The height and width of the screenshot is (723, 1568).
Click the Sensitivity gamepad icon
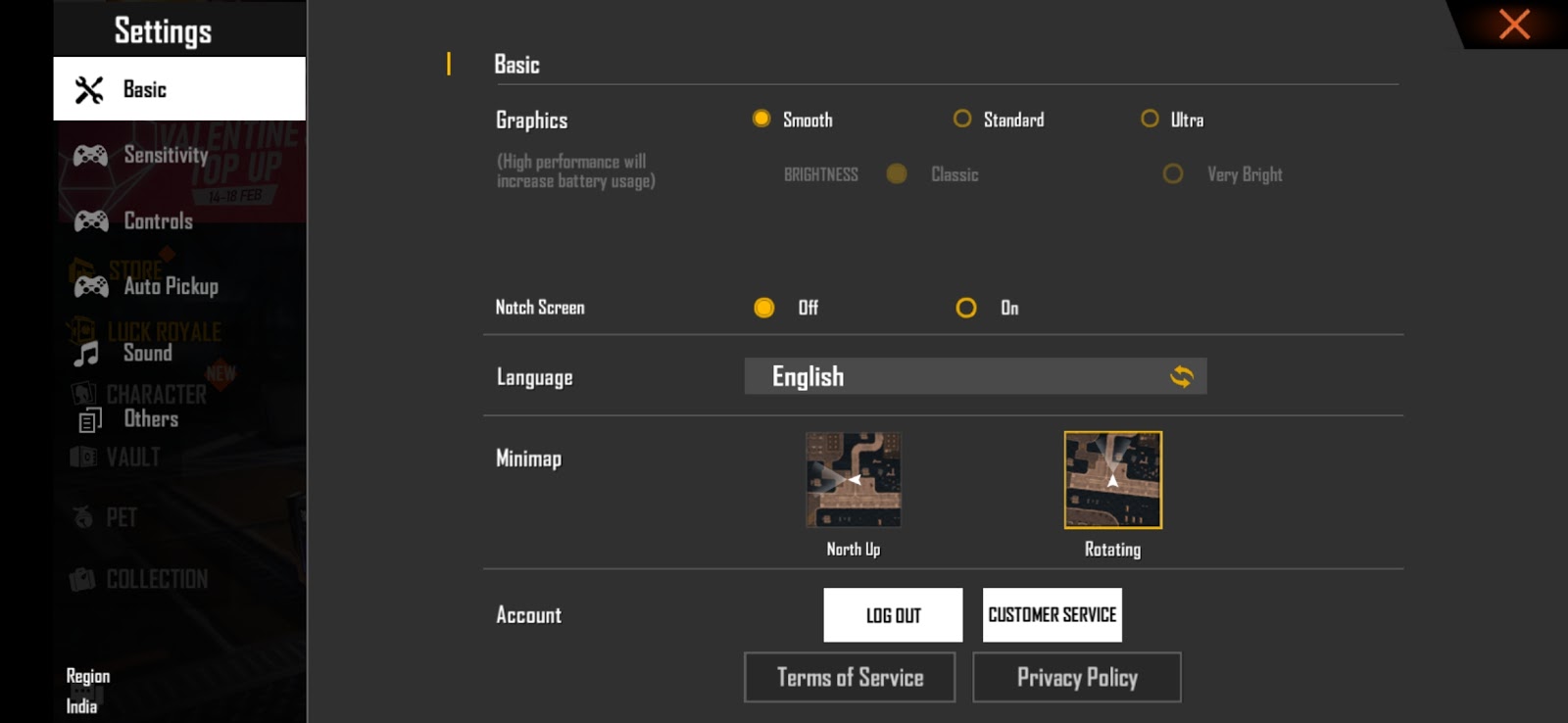(x=90, y=155)
